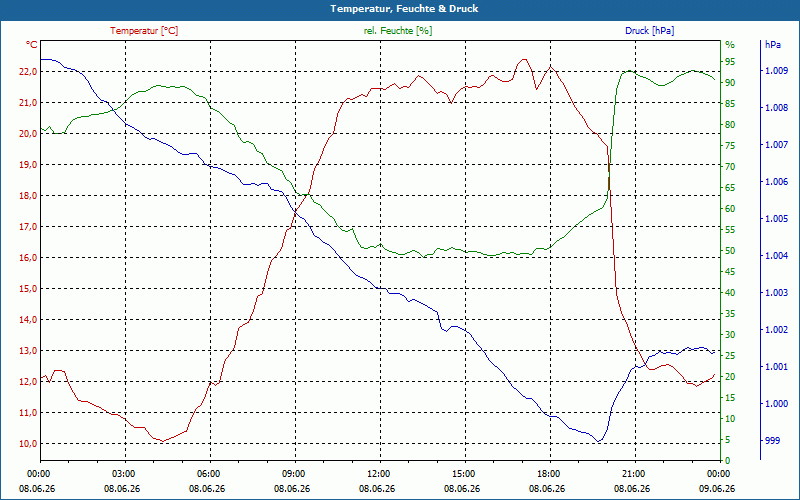Click the '1.004' pressure axis value
800x500 pixels.
tap(776, 256)
